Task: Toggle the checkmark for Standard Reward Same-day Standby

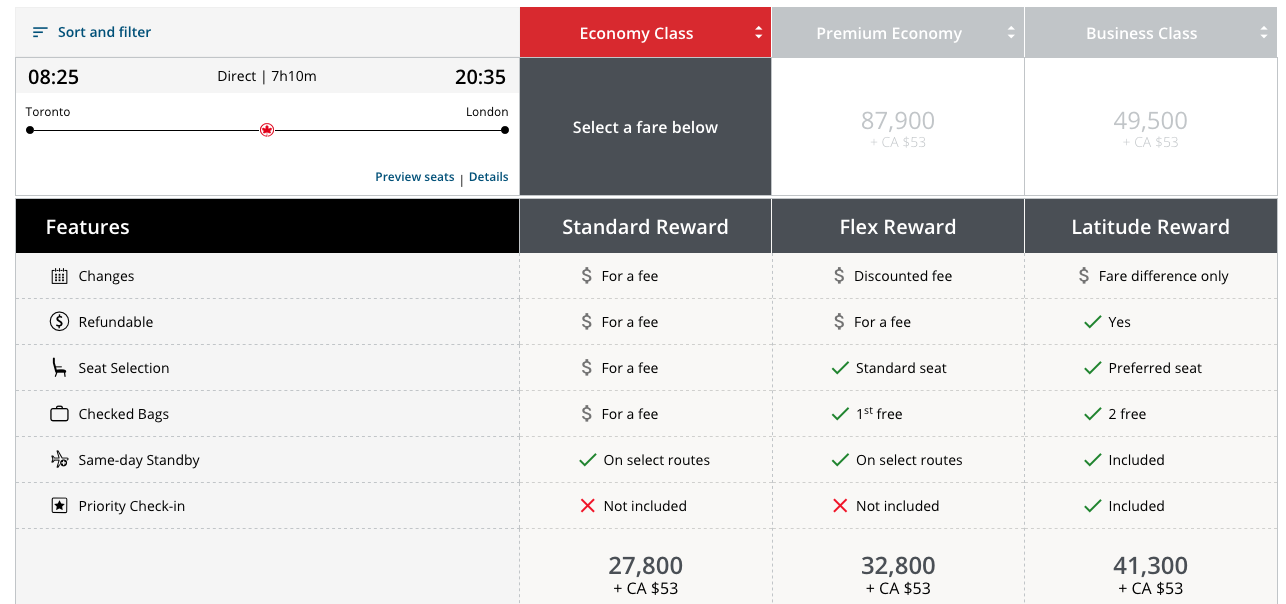Action: click(588, 460)
